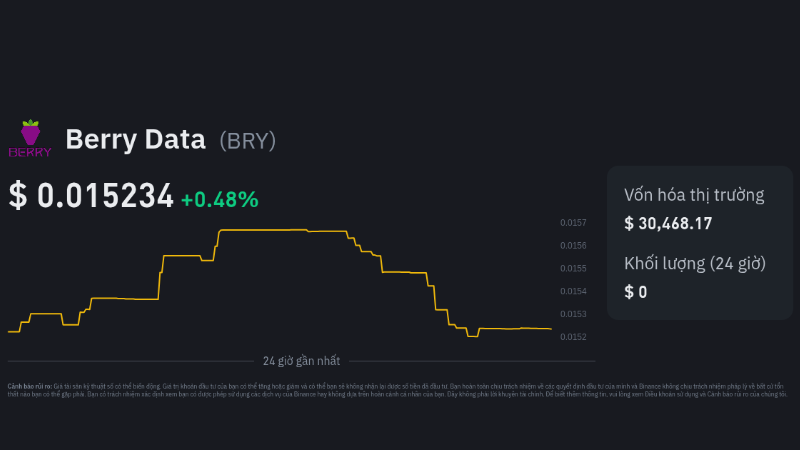Screen dimensions: 800x450
Task: Select the price $ 0.015234
Action: click(91, 195)
